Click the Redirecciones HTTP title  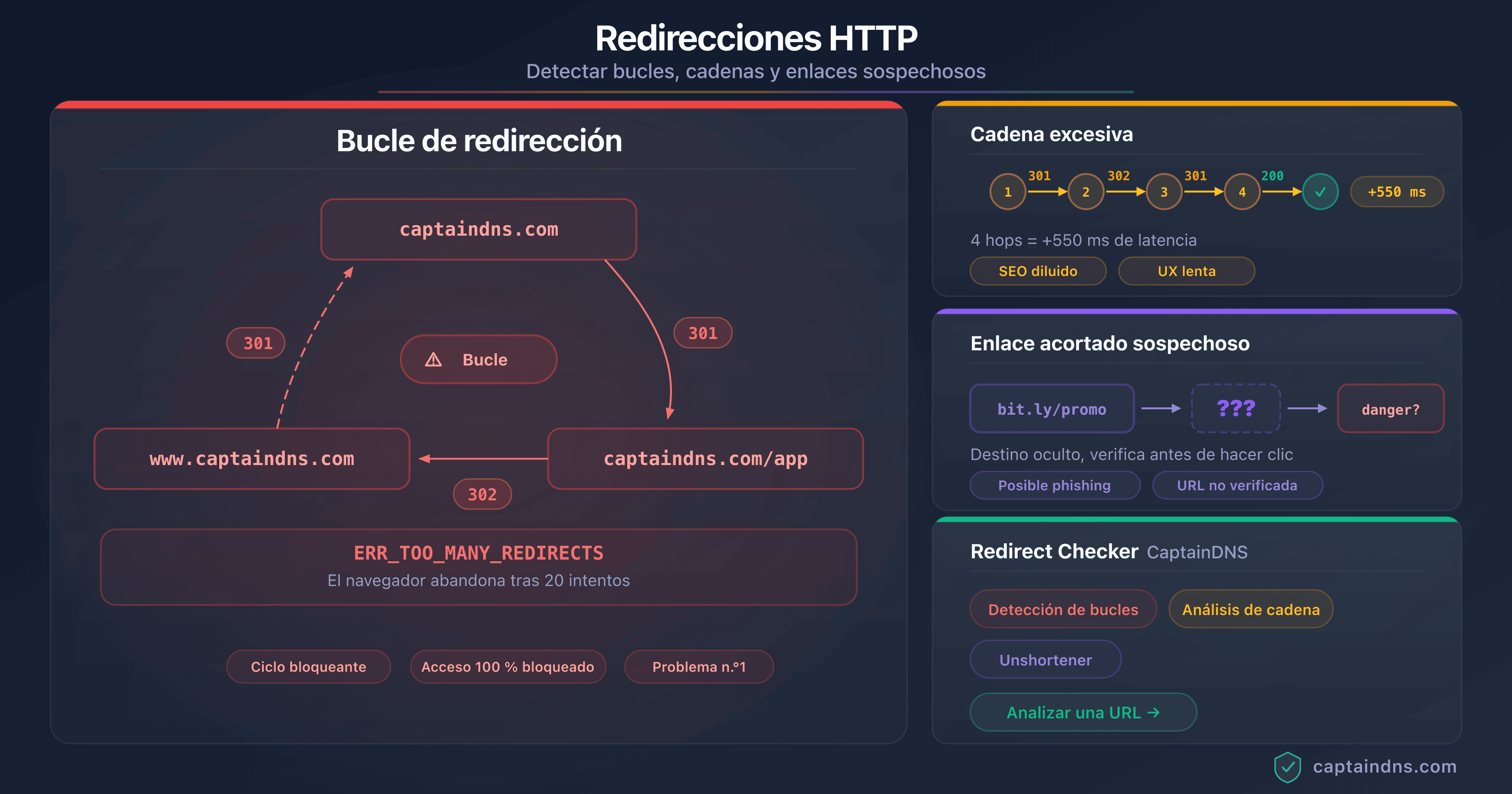click(x=756, y=38)
